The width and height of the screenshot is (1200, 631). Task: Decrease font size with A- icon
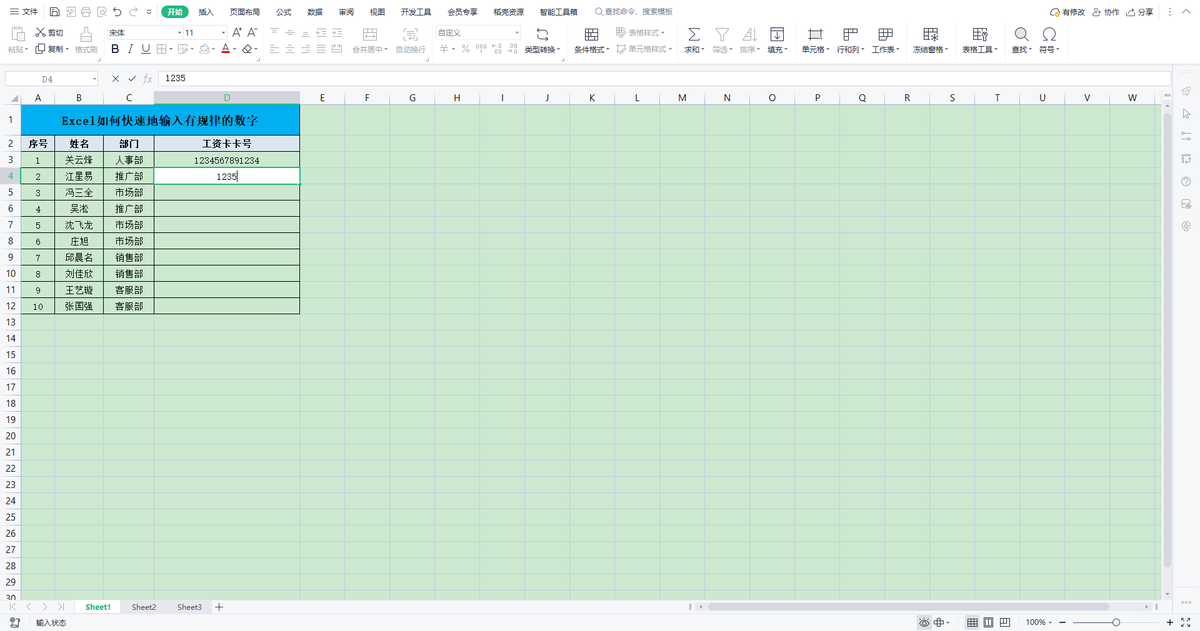251,33
